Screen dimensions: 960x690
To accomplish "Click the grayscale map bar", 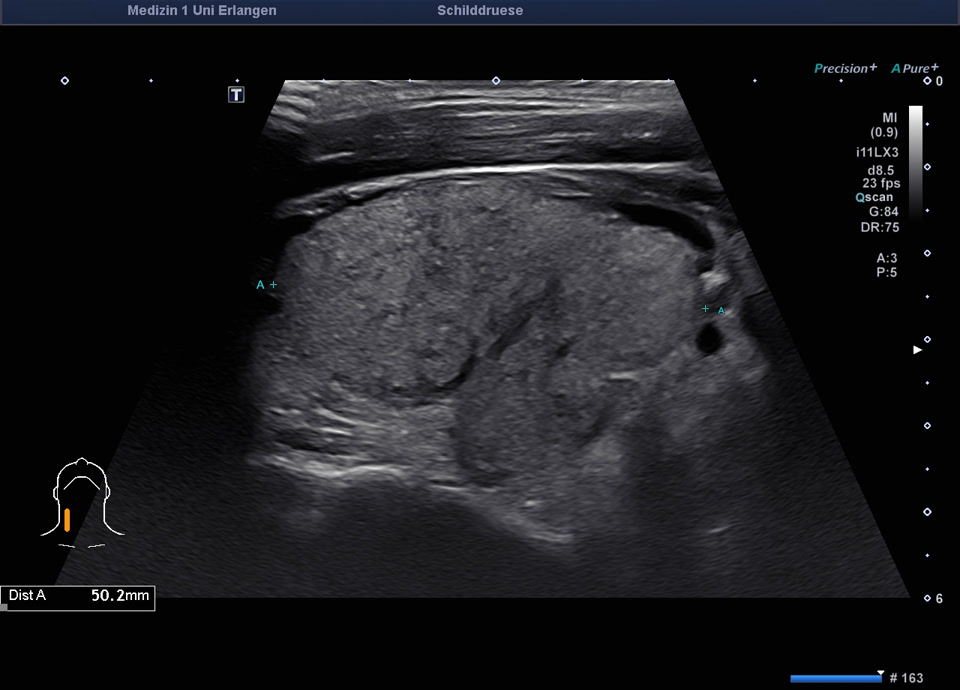I will pyautogui.click(x=915, y=160).
